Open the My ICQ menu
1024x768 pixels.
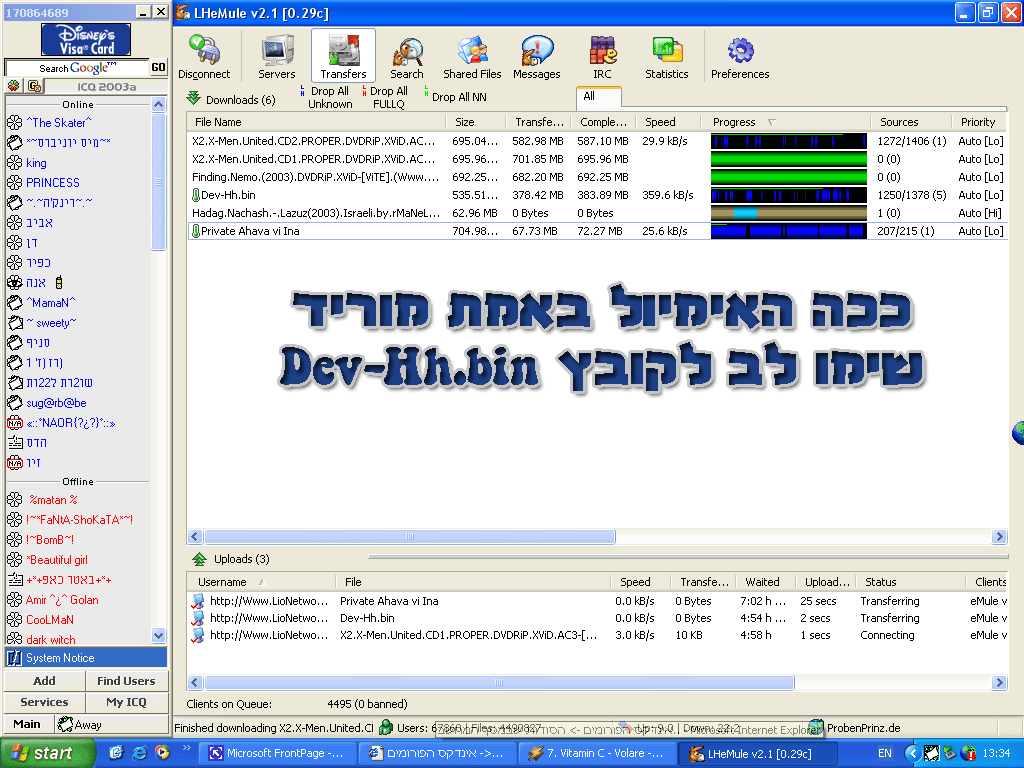(x=126, y=702)
